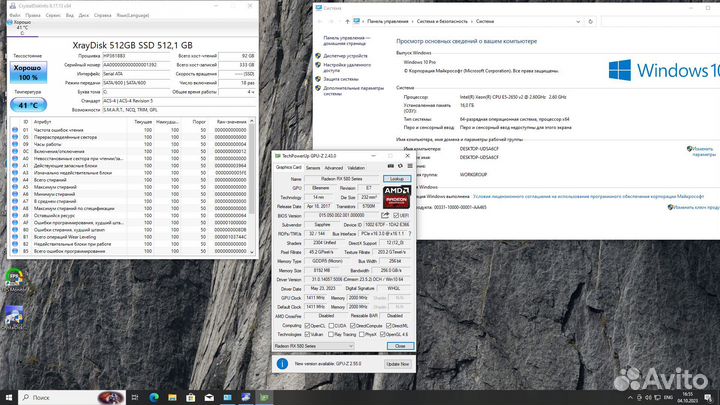Click the Close button in GPU-Z
The width and height of the screenshot is (720, 405).
400,346
